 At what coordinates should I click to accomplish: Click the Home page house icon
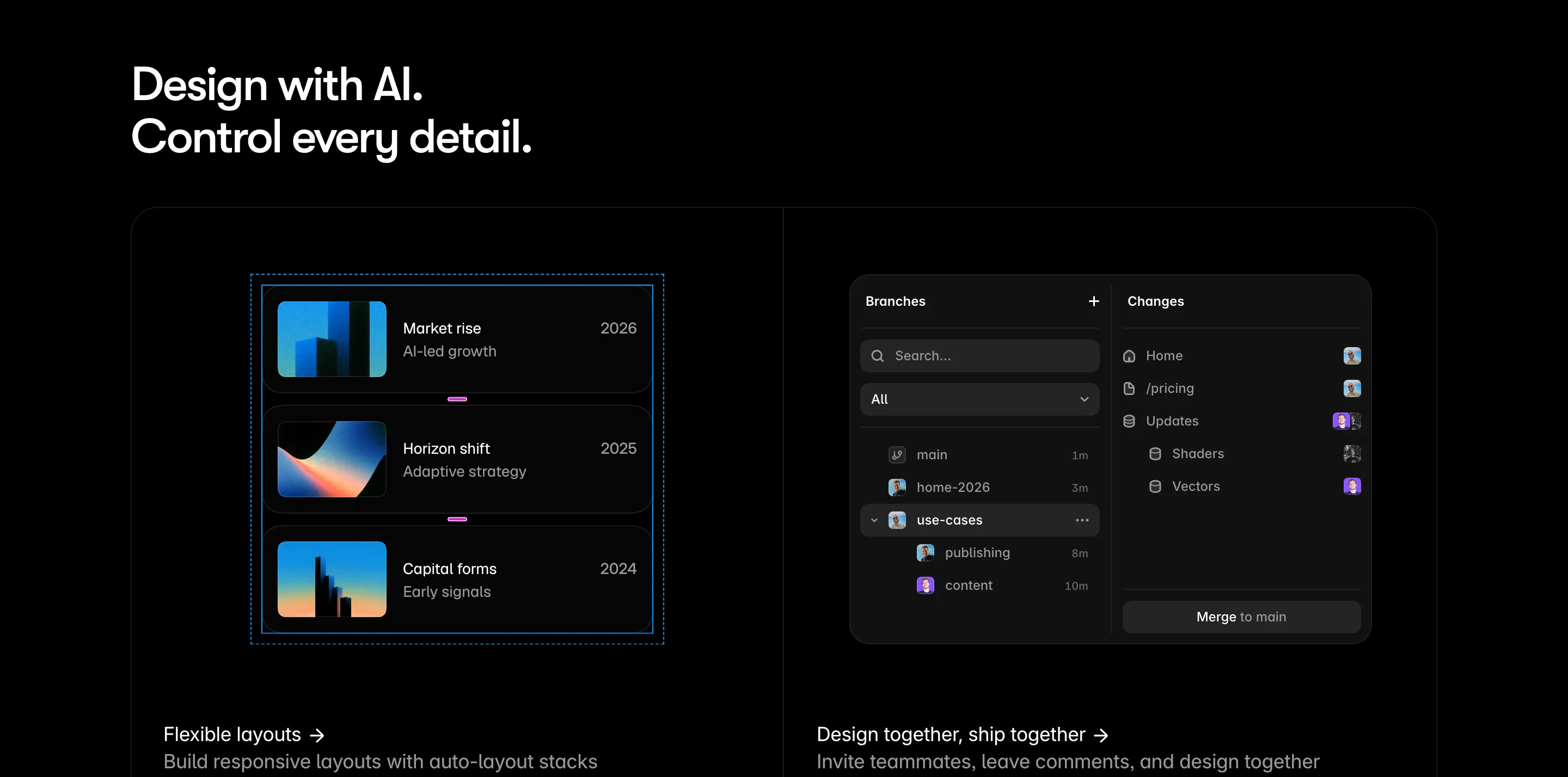click(1129, 356)
